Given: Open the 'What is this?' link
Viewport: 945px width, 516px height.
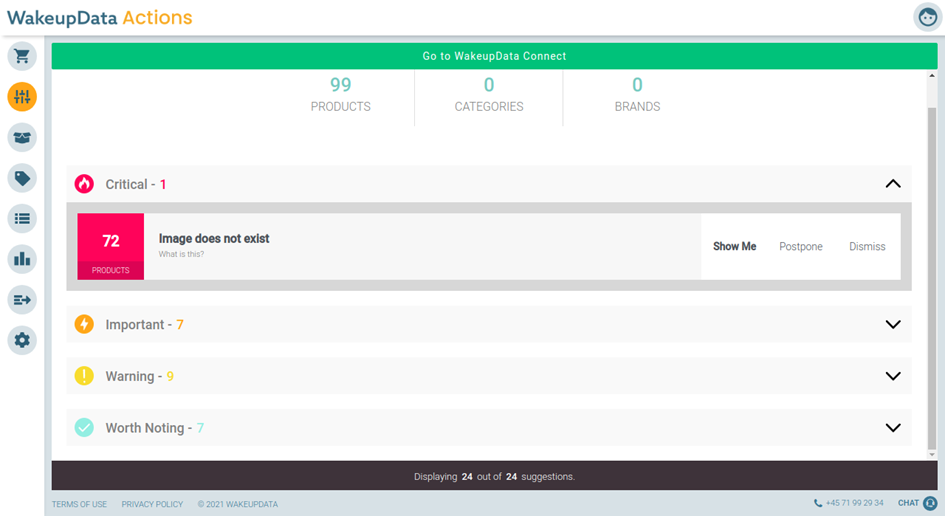Looking at the screenshot, I should [x=181, y=254].
